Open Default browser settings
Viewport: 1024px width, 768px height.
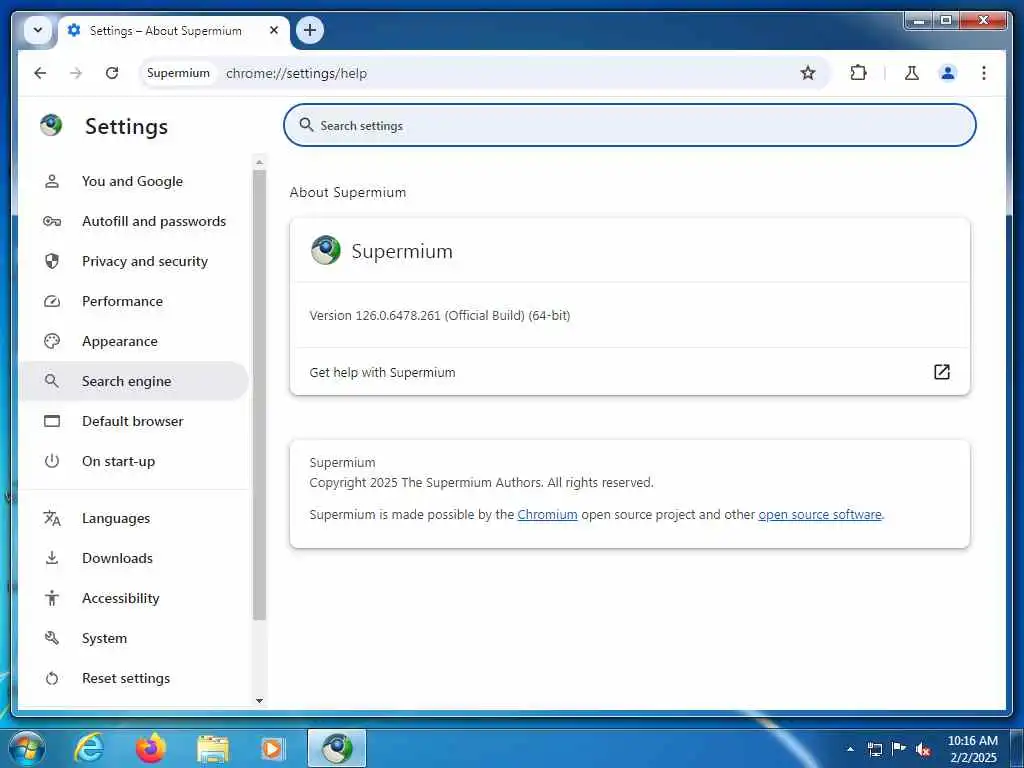point(133,421)
